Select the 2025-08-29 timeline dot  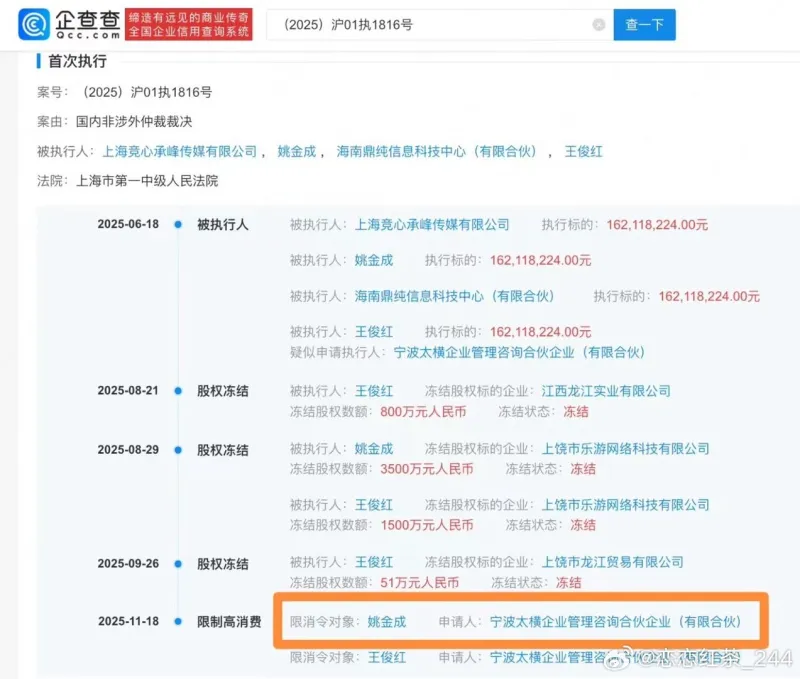click(x=178, y=450)
